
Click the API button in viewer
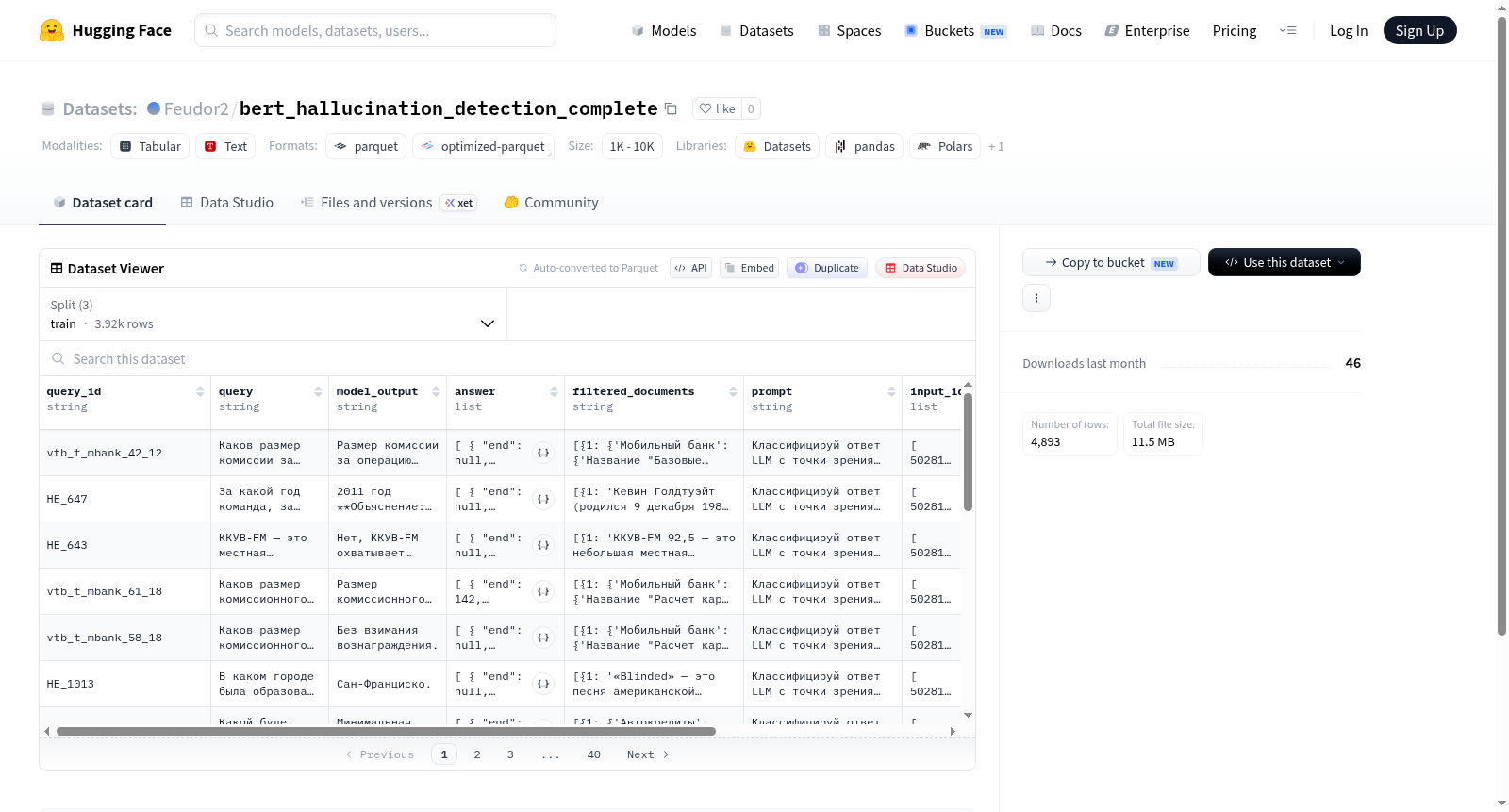click(690, 268)
